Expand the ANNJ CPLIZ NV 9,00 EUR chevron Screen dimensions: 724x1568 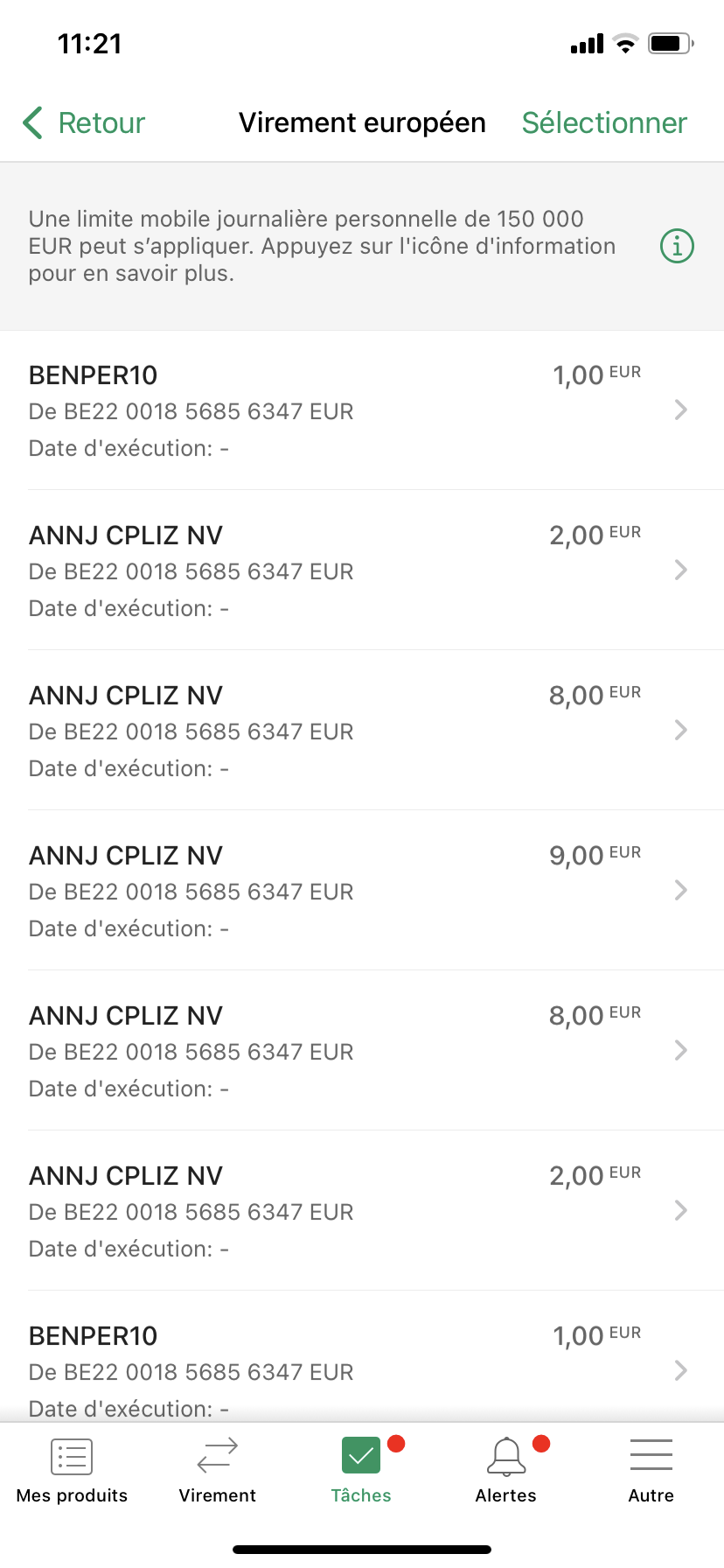[x=681, y=890]
